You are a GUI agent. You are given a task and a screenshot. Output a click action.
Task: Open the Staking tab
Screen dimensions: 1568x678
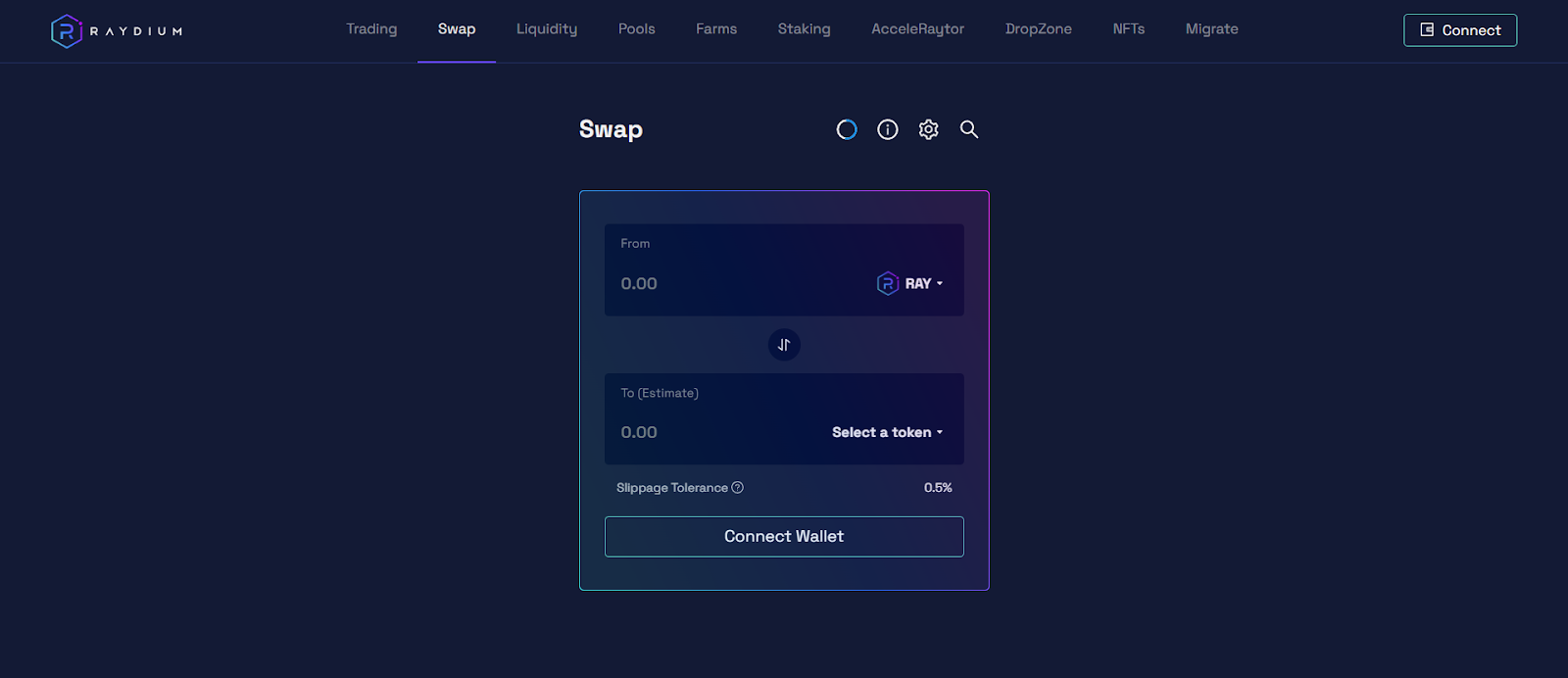pos(805,29)
